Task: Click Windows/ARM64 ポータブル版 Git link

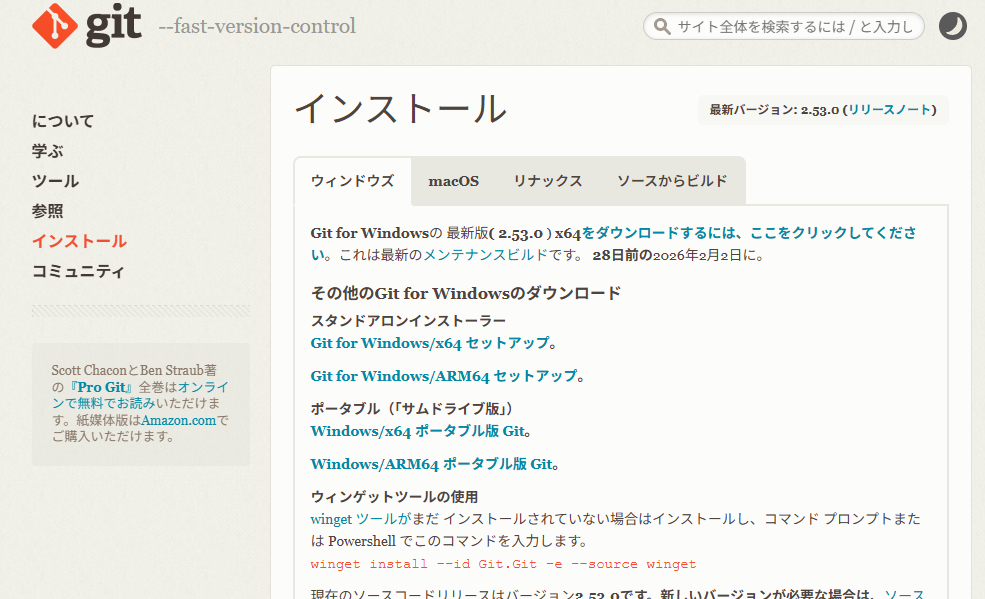Action: pos(432,464)
